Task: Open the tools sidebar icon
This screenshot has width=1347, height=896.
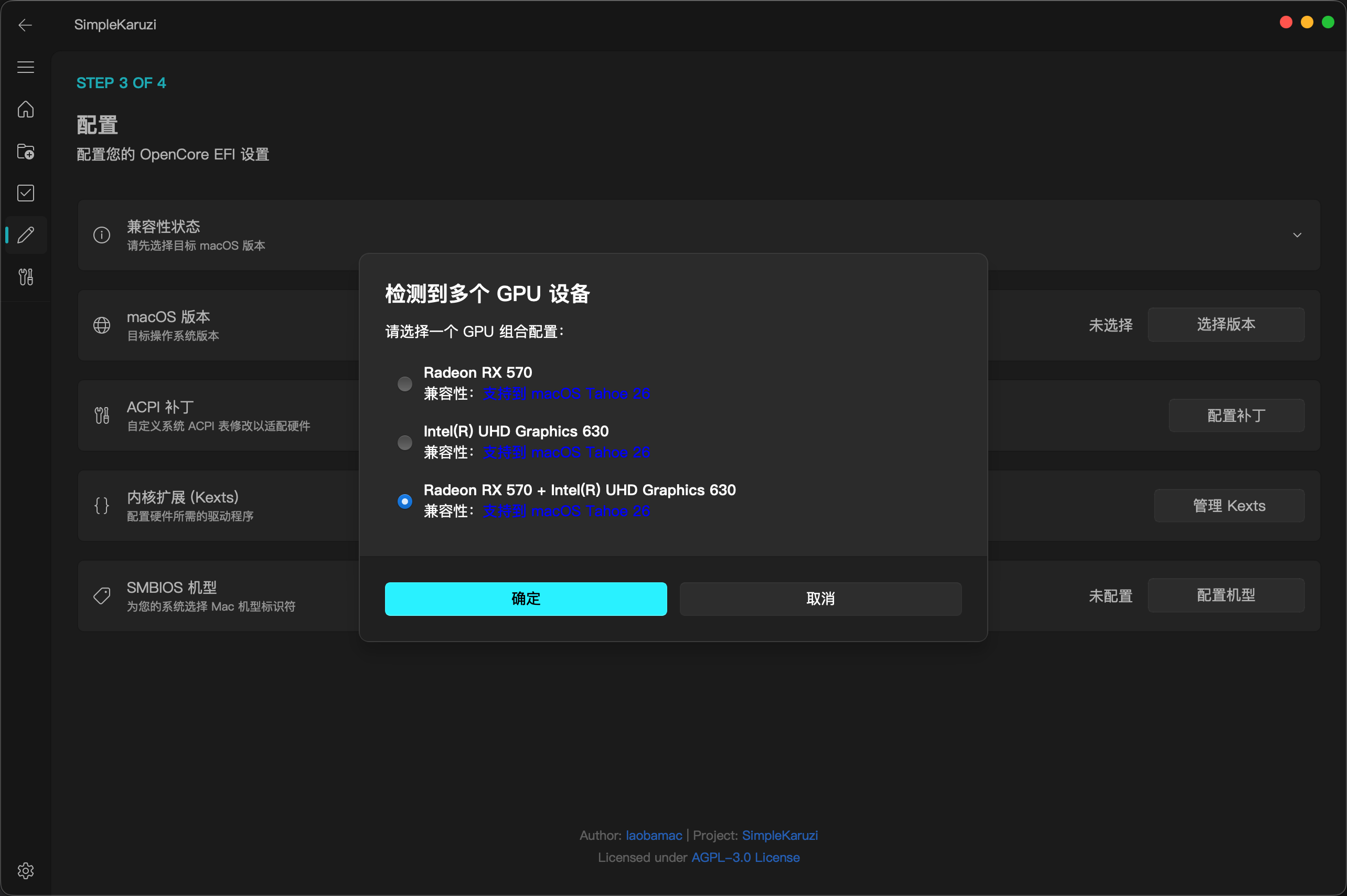Action: point(25,277)
